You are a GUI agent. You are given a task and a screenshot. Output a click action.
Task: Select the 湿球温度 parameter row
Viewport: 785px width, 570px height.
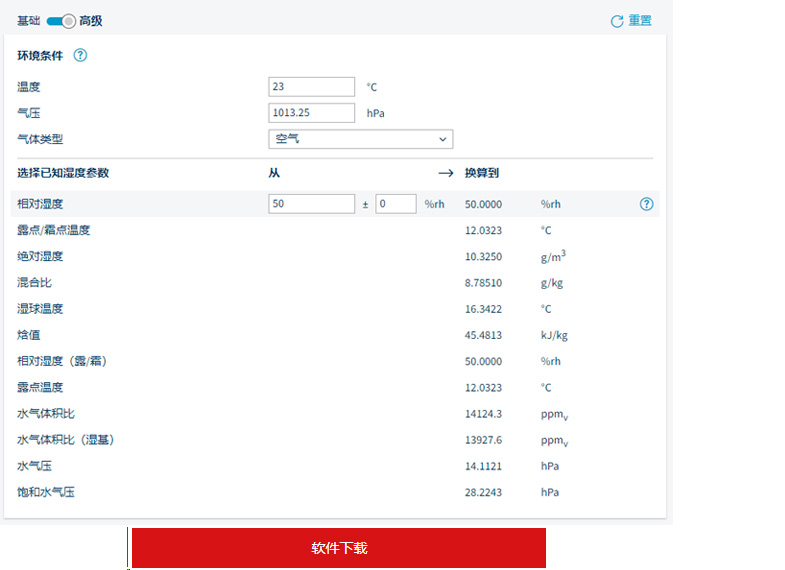click(x=335, y=309)
